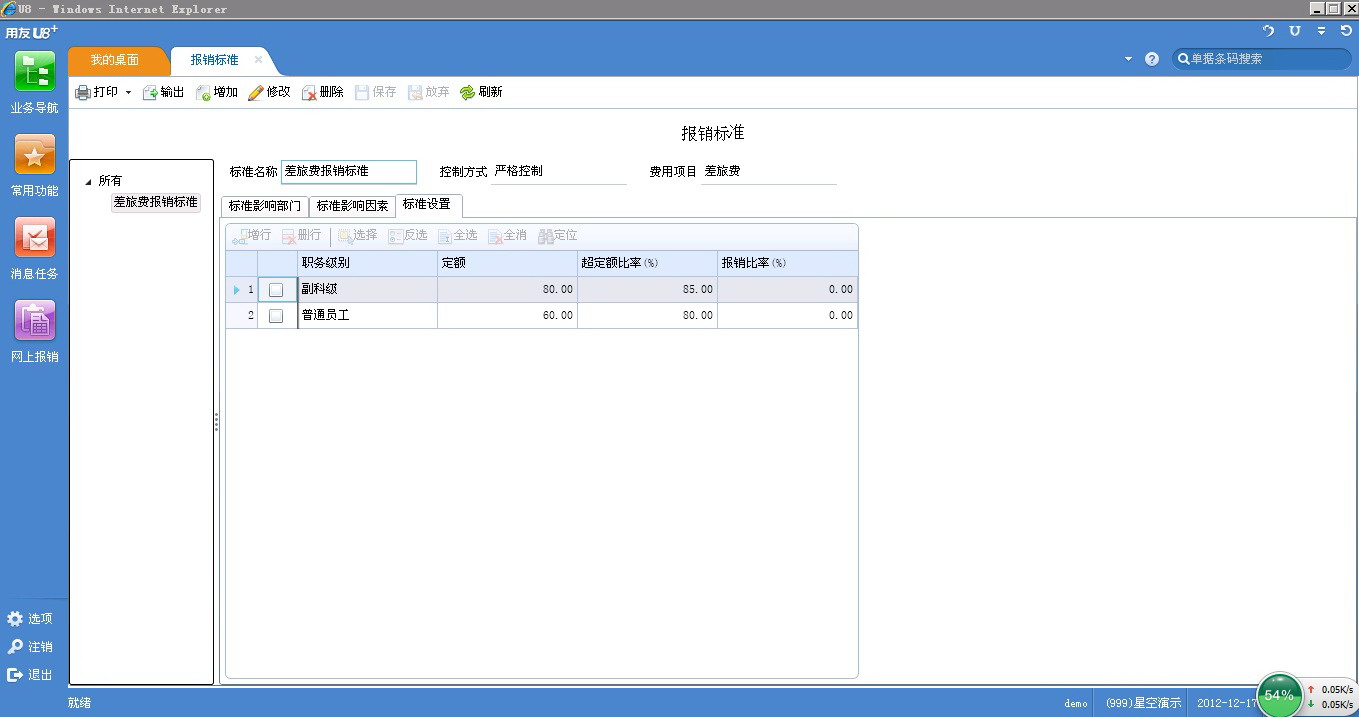Image resolution: width=1359 pixels, height=717 pixels.
Task: Click 反选 invert selection button
Action: (408, 236)
